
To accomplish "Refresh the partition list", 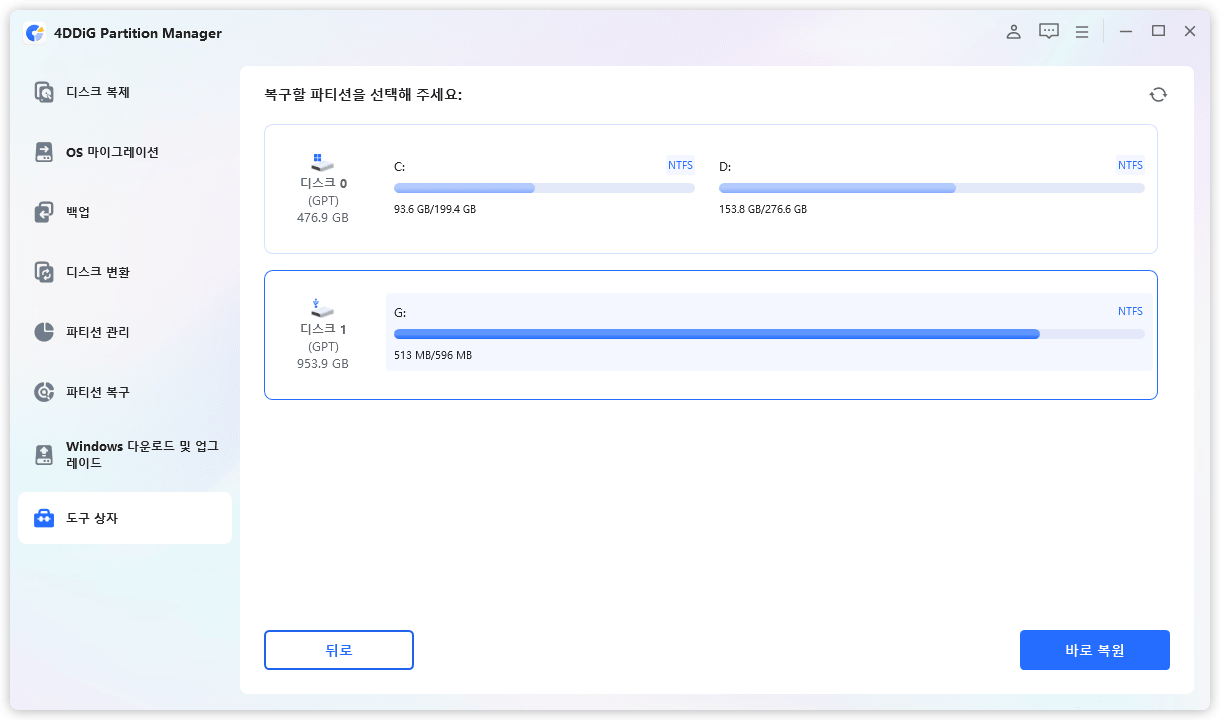I will click(1158, 93).
